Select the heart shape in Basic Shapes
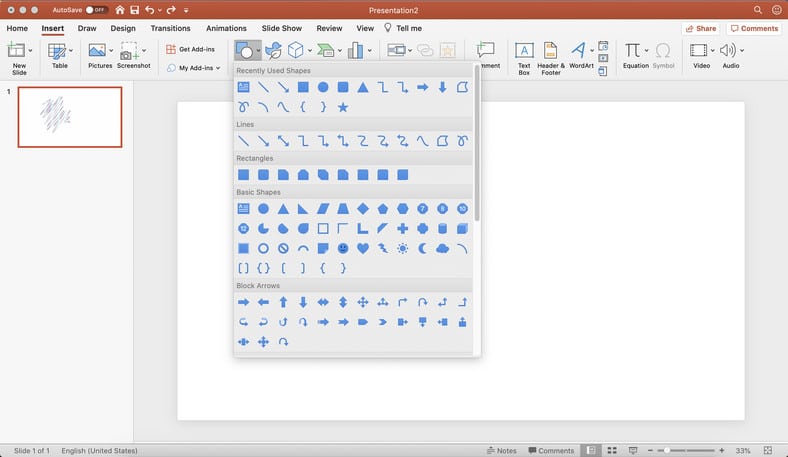Screen dimensions: 788x457 pyautogui.click(x=363, y=248)
